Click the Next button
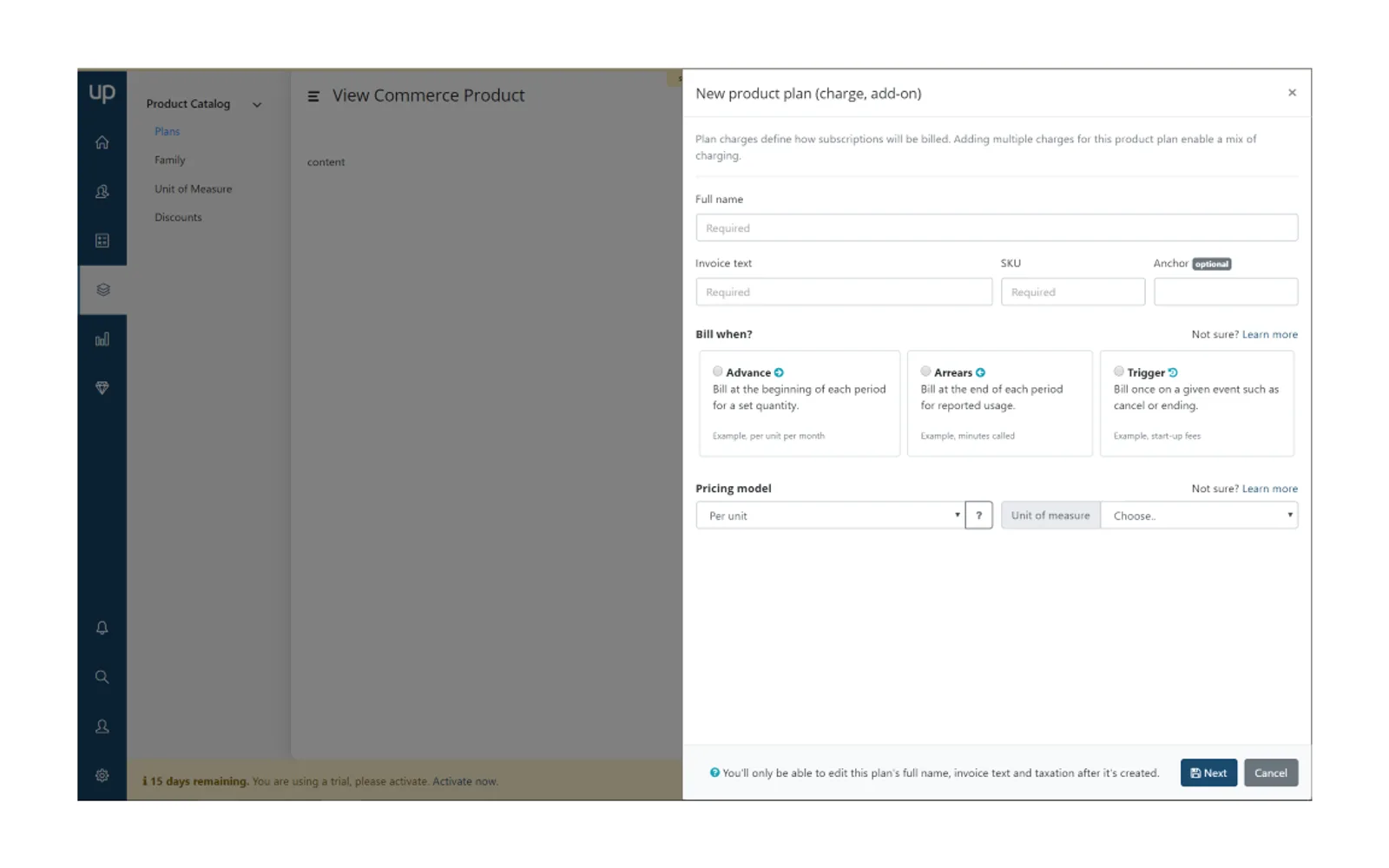Viewport: 1389px width, 868px height. [1208, 773]
